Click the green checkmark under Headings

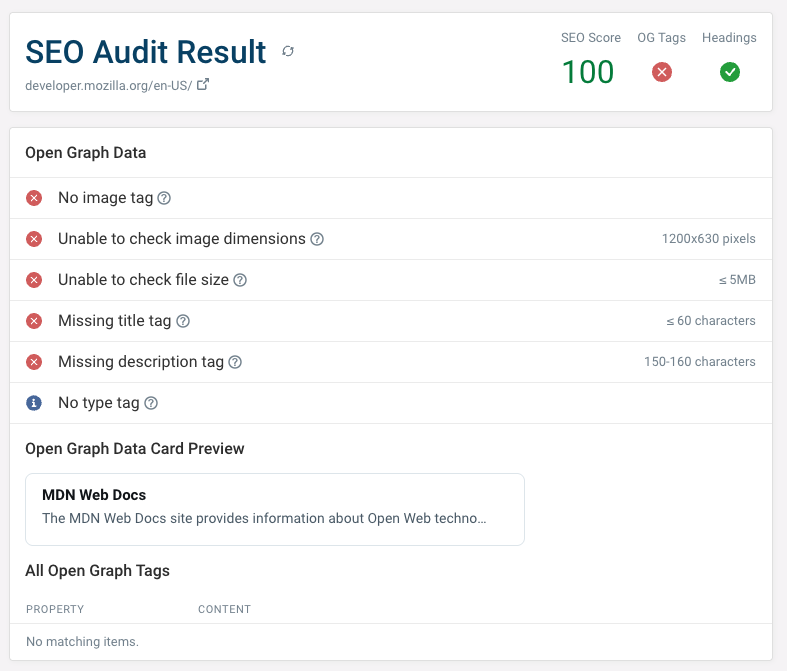click(x=729, y=72)
